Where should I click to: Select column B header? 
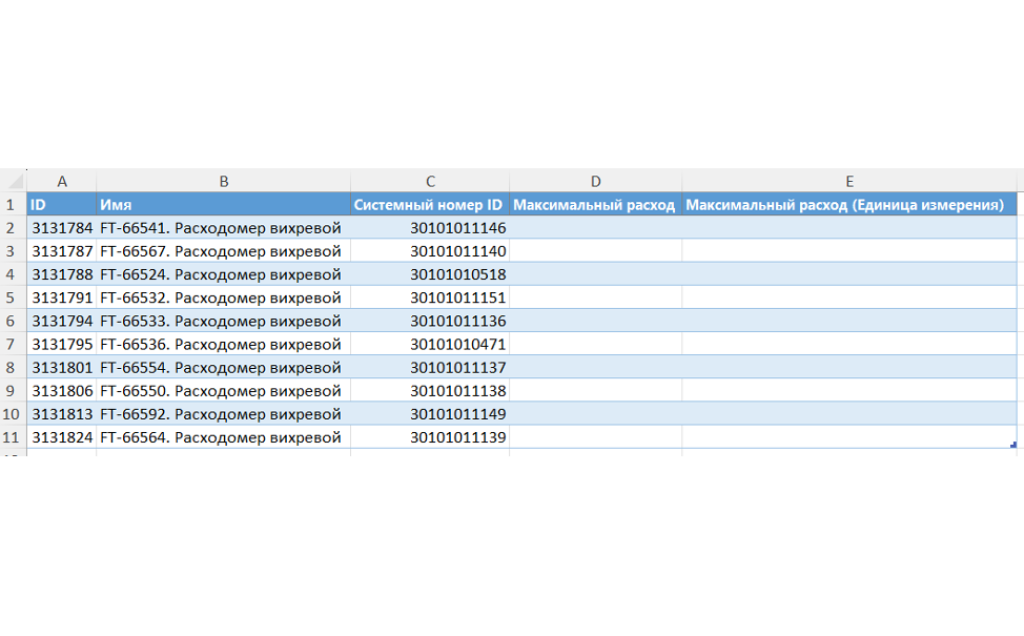tap(223, 181)
